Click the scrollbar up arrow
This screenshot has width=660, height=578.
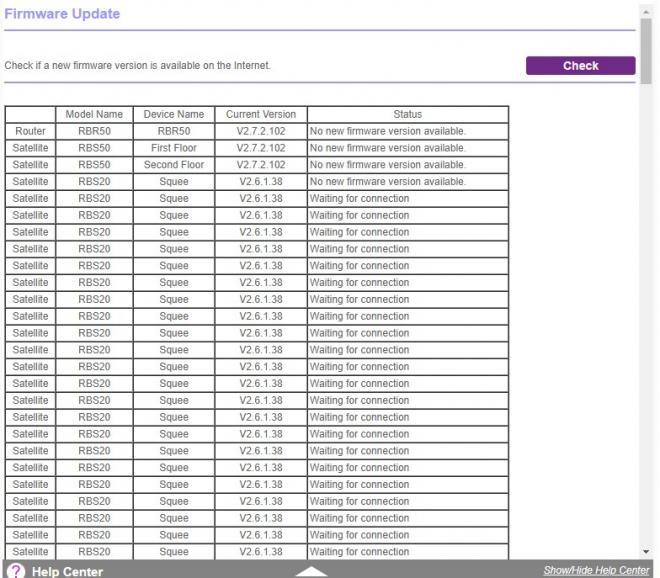click(x=646, y=13)
